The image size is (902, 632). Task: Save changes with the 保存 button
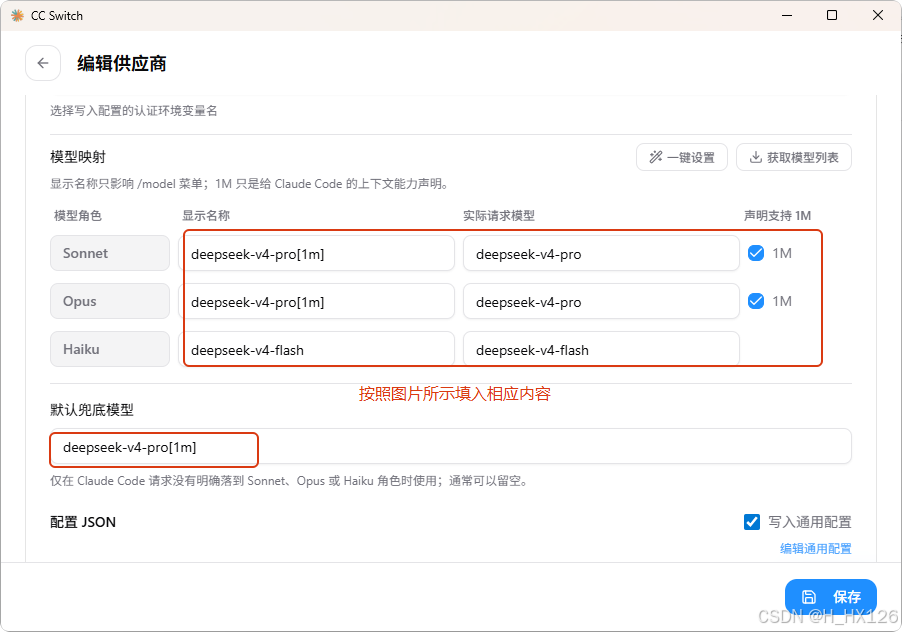(831, 597)
